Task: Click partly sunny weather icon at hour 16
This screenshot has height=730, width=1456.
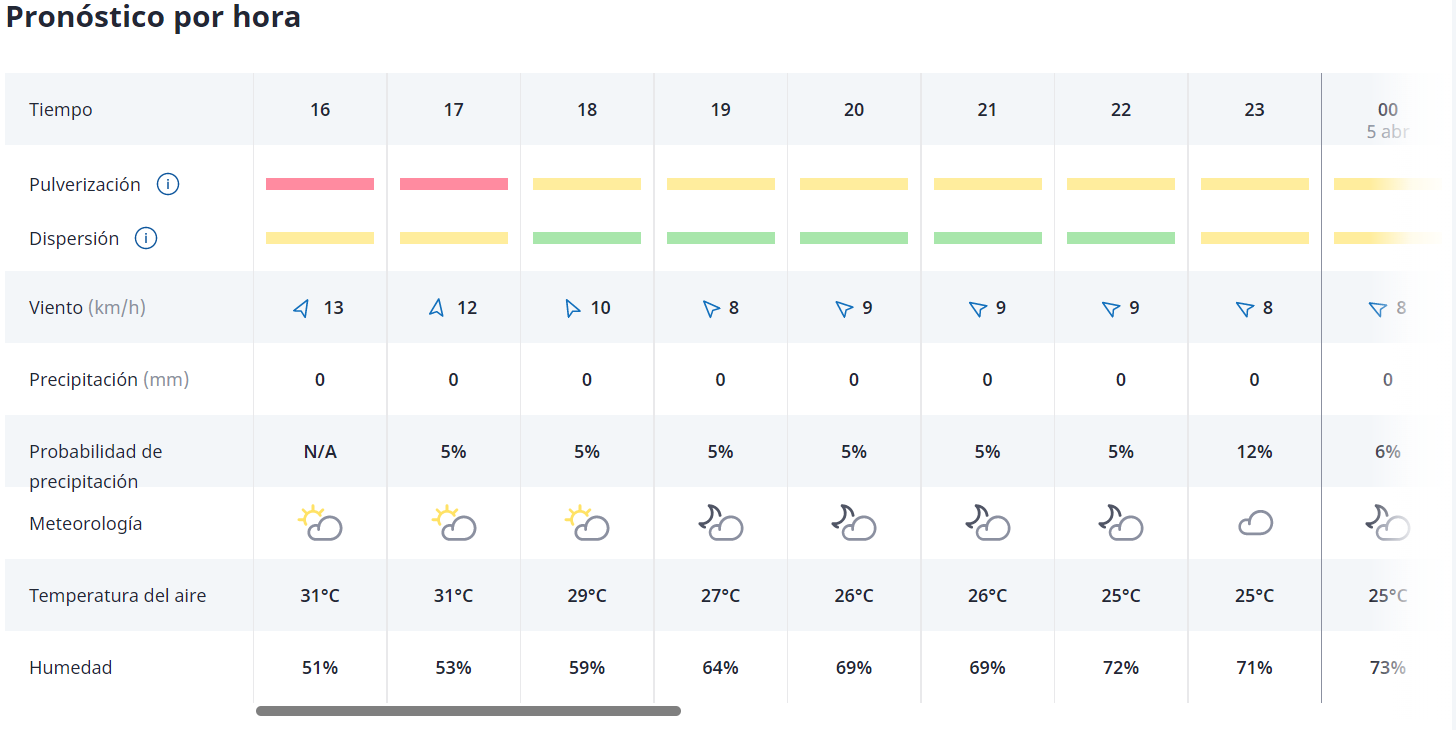Action: 320,523
